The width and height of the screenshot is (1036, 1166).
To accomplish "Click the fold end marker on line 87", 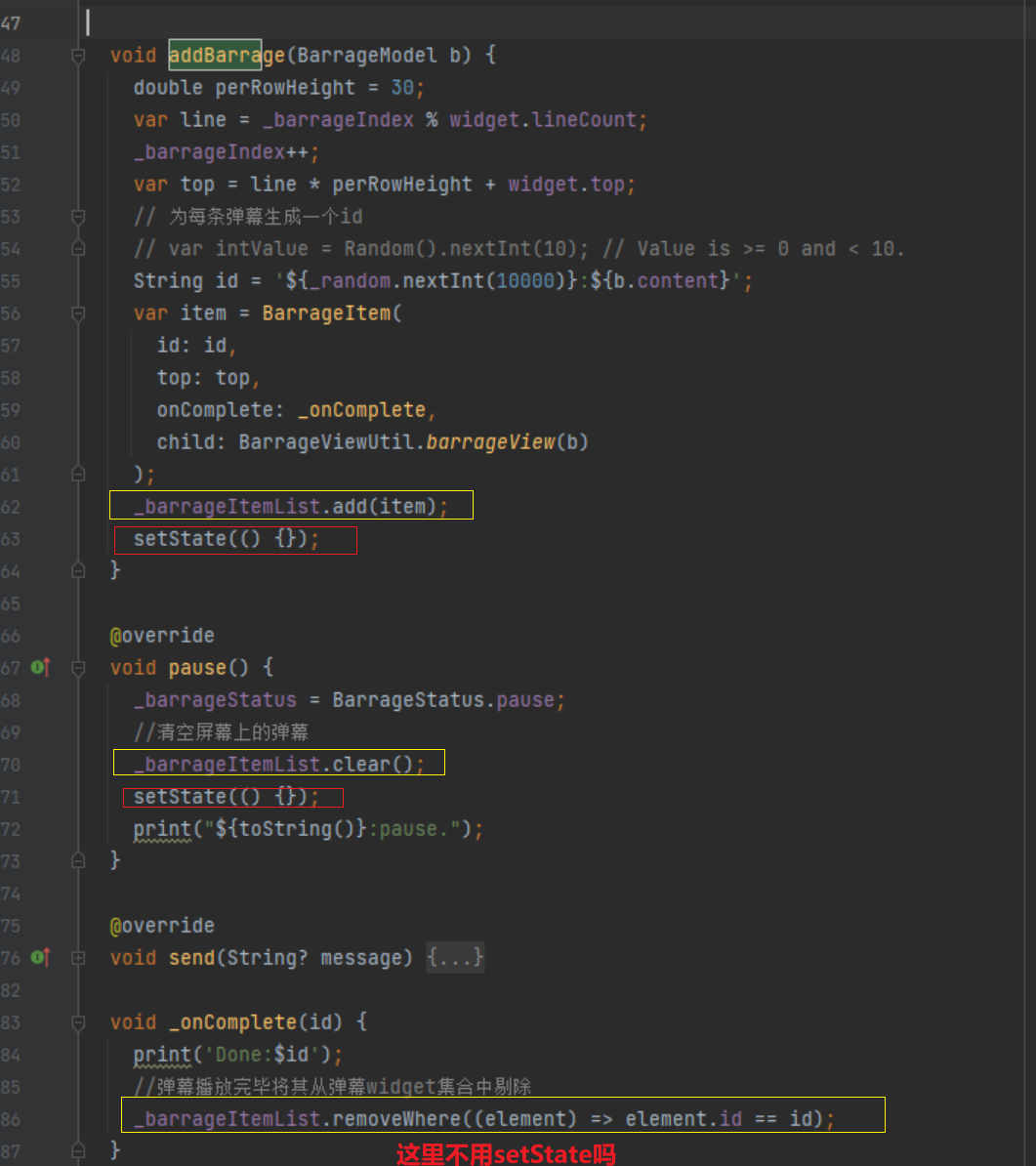I will point(78,1151).
